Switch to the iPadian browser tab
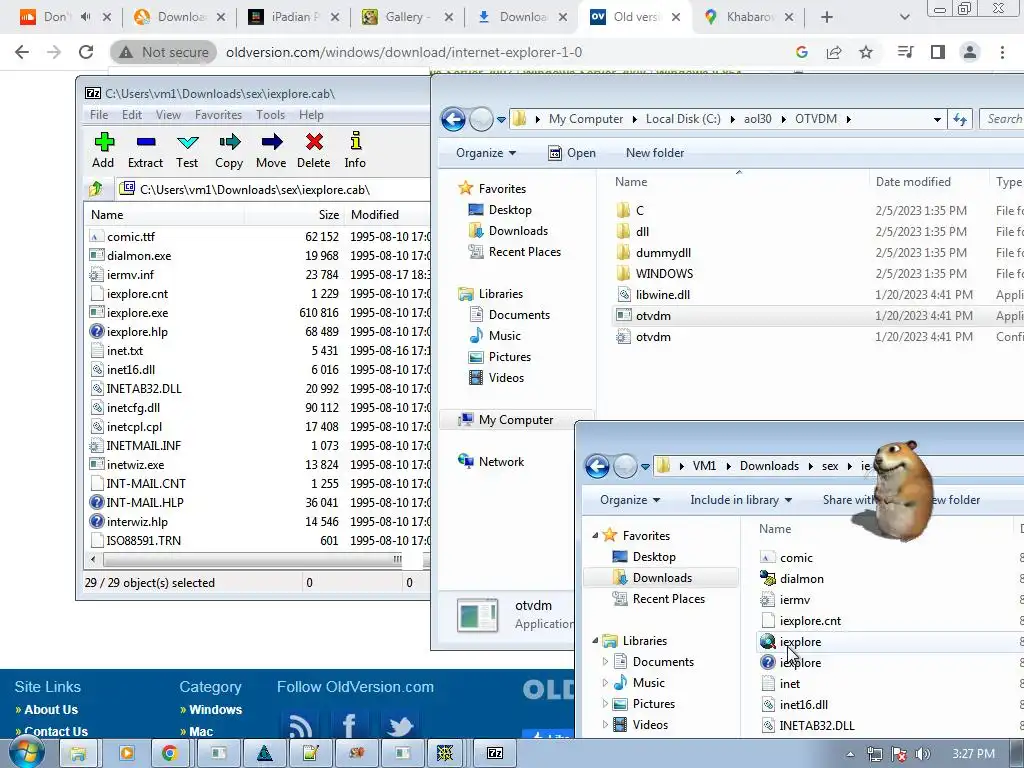Image resolution: width=1024 pixels, height=768 pixels. click(x=293, y=17)
